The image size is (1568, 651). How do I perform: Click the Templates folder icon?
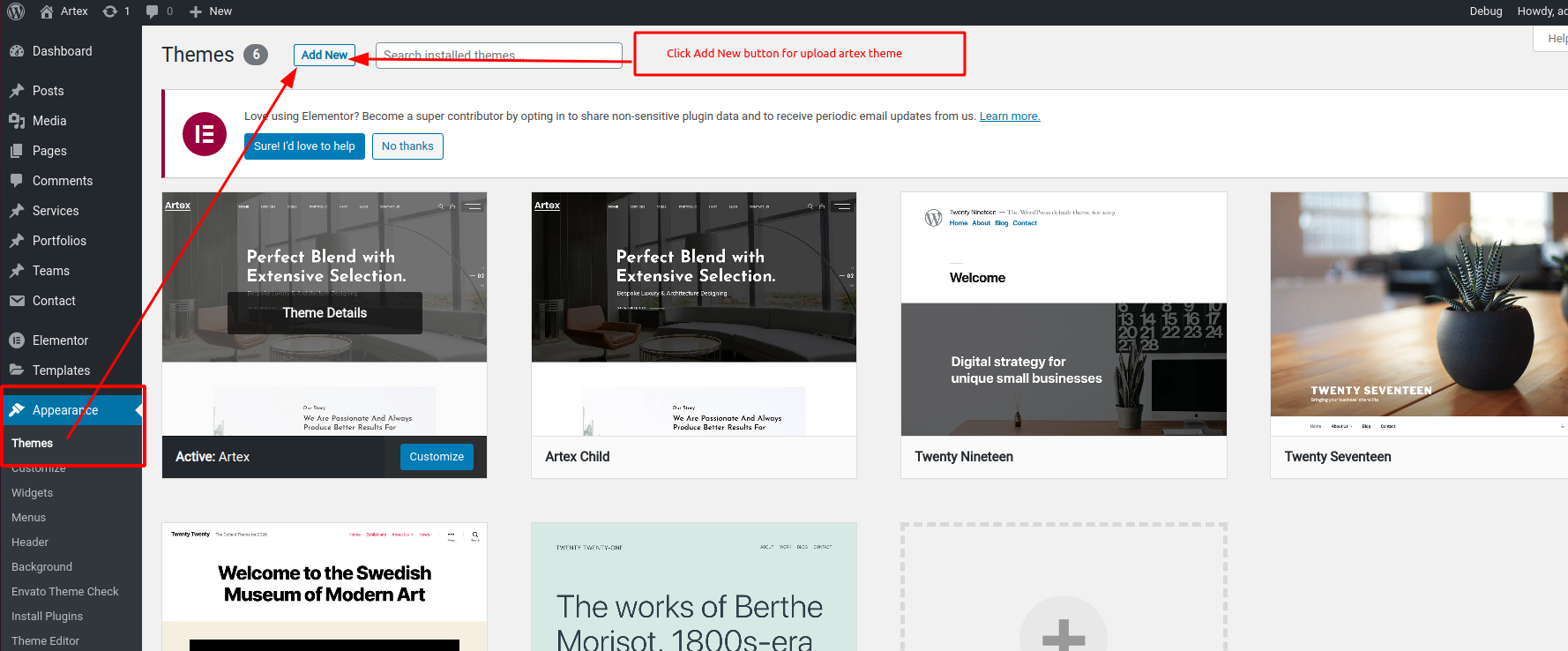coord(17,370)
